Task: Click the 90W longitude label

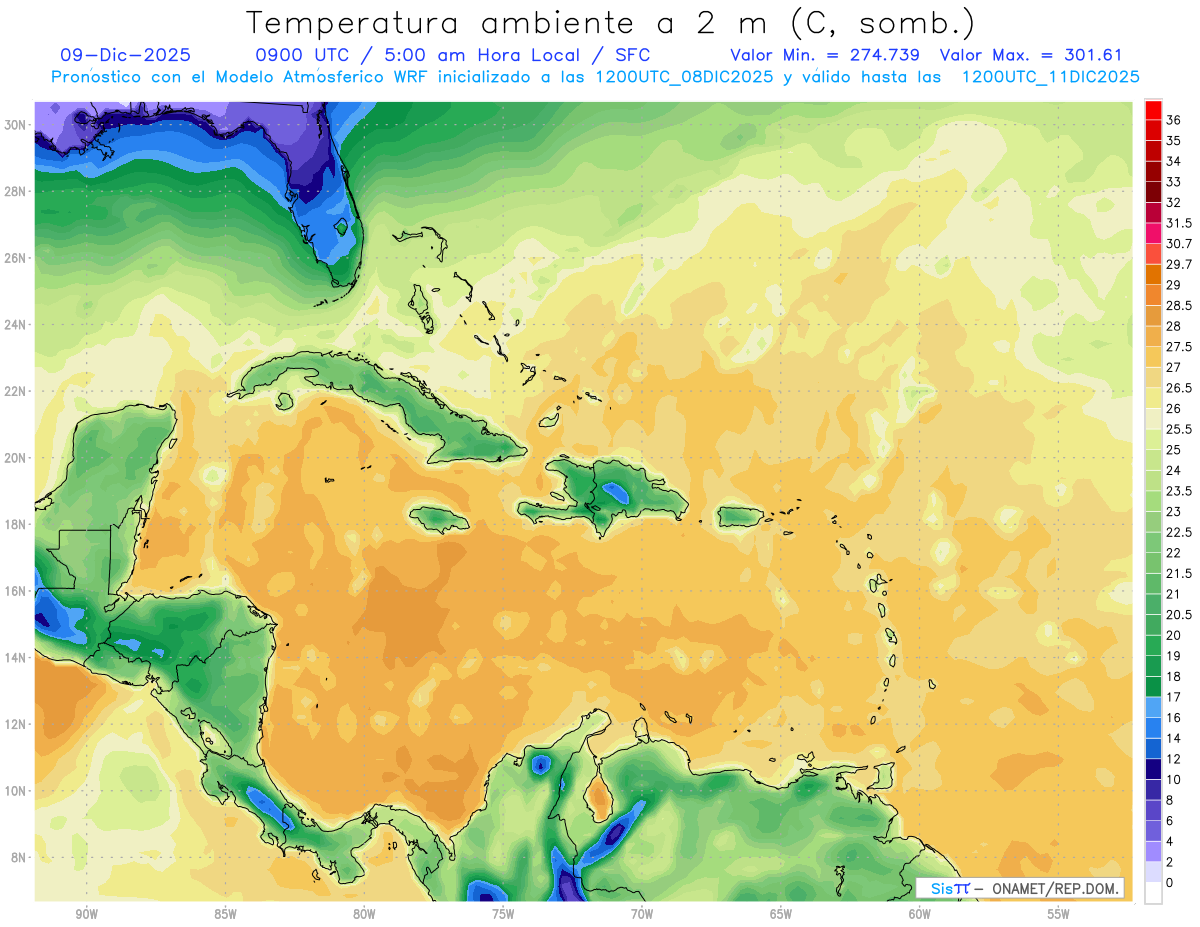Action: (86, 914)
